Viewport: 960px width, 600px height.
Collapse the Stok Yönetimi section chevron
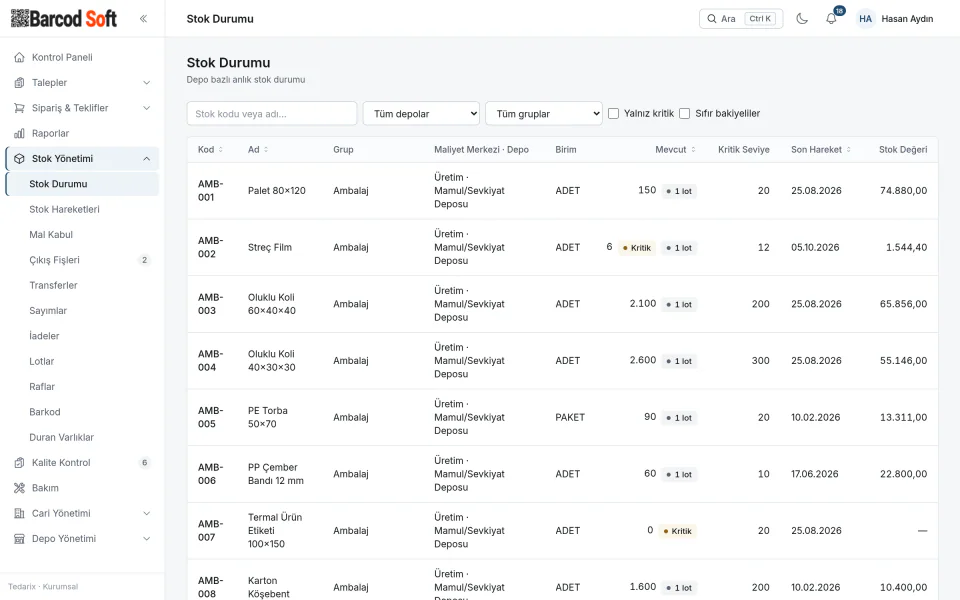[x=146, y=159]
